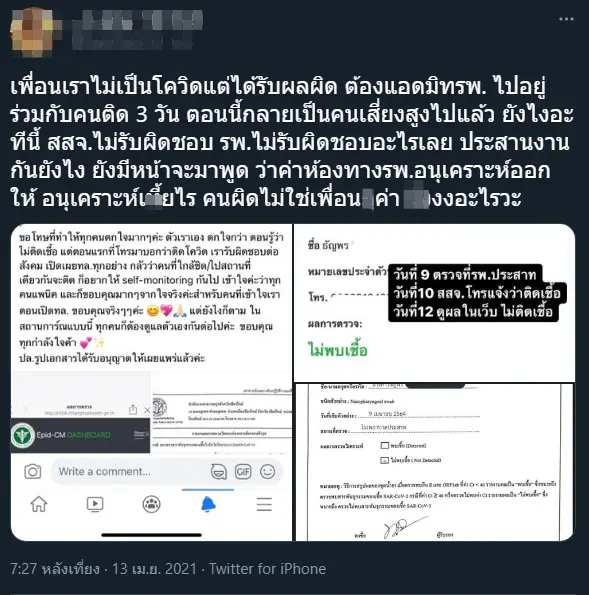Check the Not Detected checkbox on report

point(384,460)
